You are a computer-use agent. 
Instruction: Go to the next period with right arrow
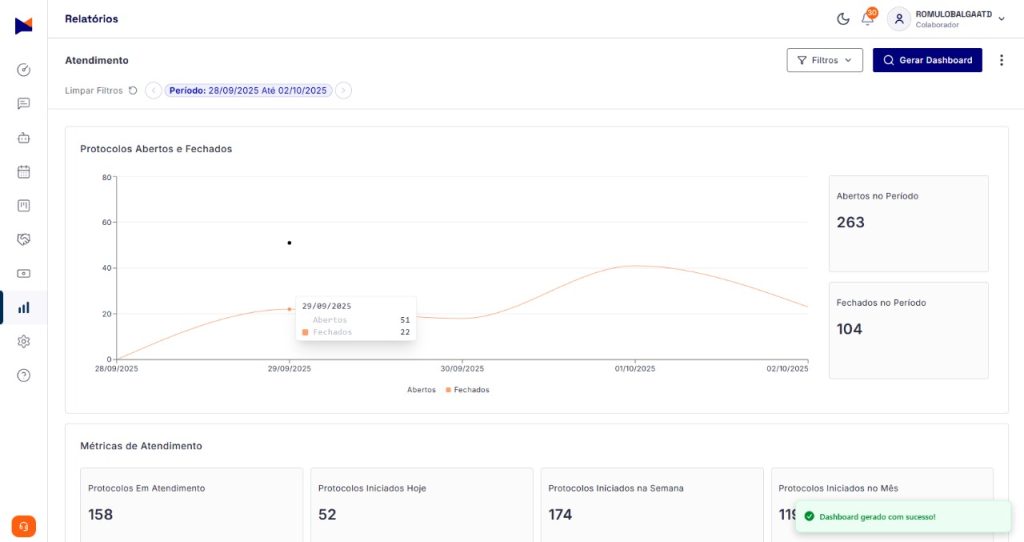coord(343,91)
